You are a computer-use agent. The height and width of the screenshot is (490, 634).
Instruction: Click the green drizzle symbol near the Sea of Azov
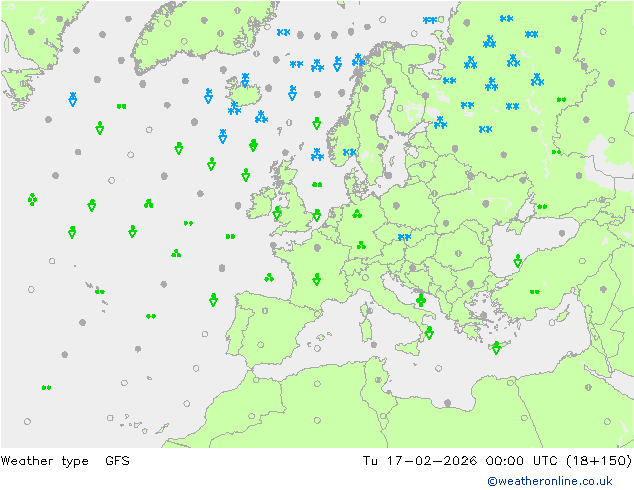coord(542,207)
